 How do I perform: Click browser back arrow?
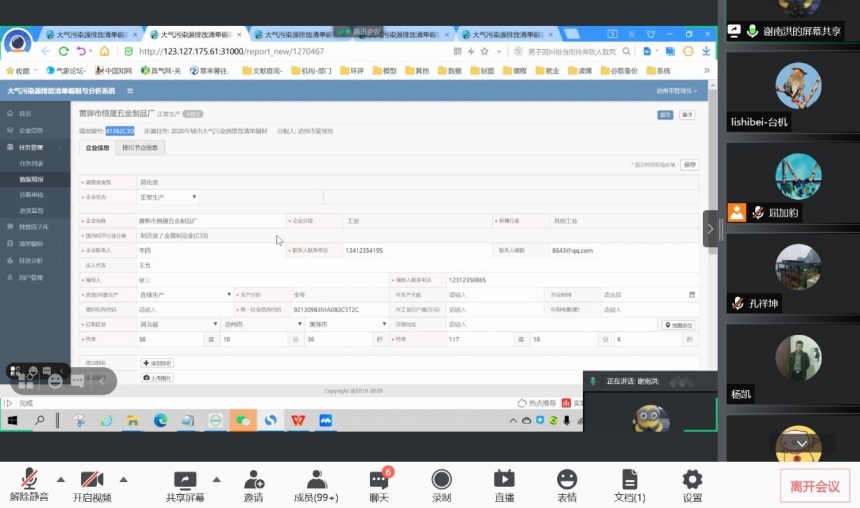[46, 51]
